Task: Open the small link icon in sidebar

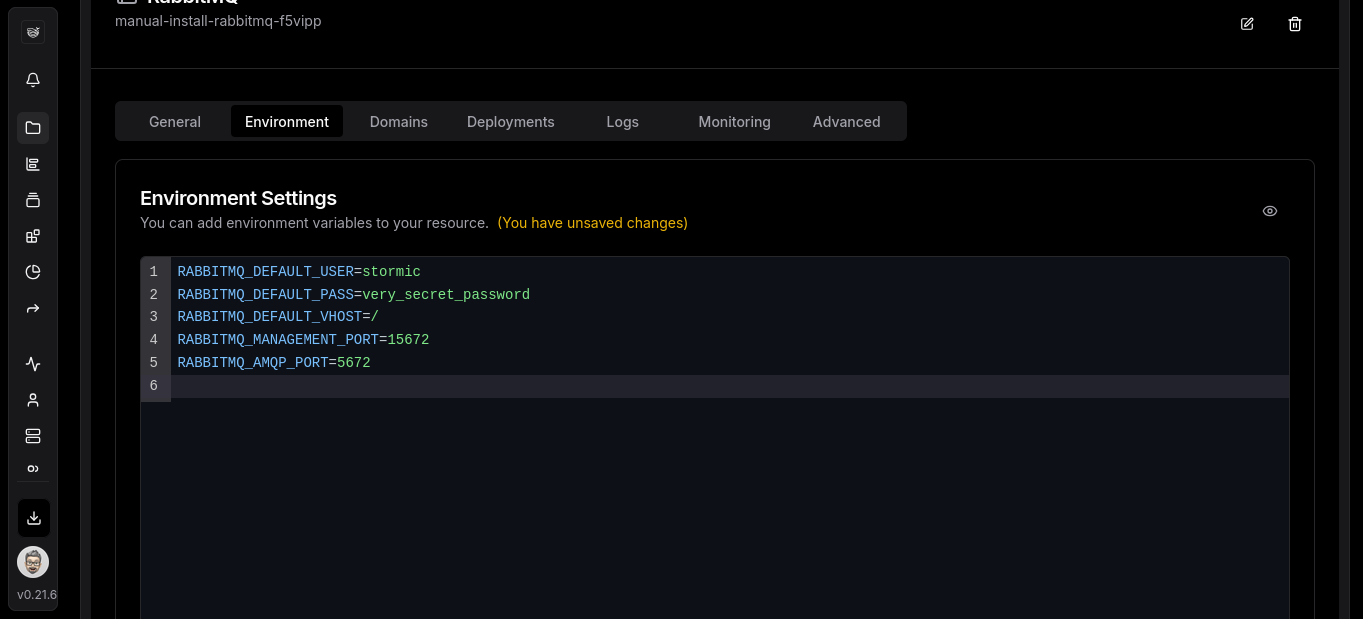Action: [x=33, y=468]
